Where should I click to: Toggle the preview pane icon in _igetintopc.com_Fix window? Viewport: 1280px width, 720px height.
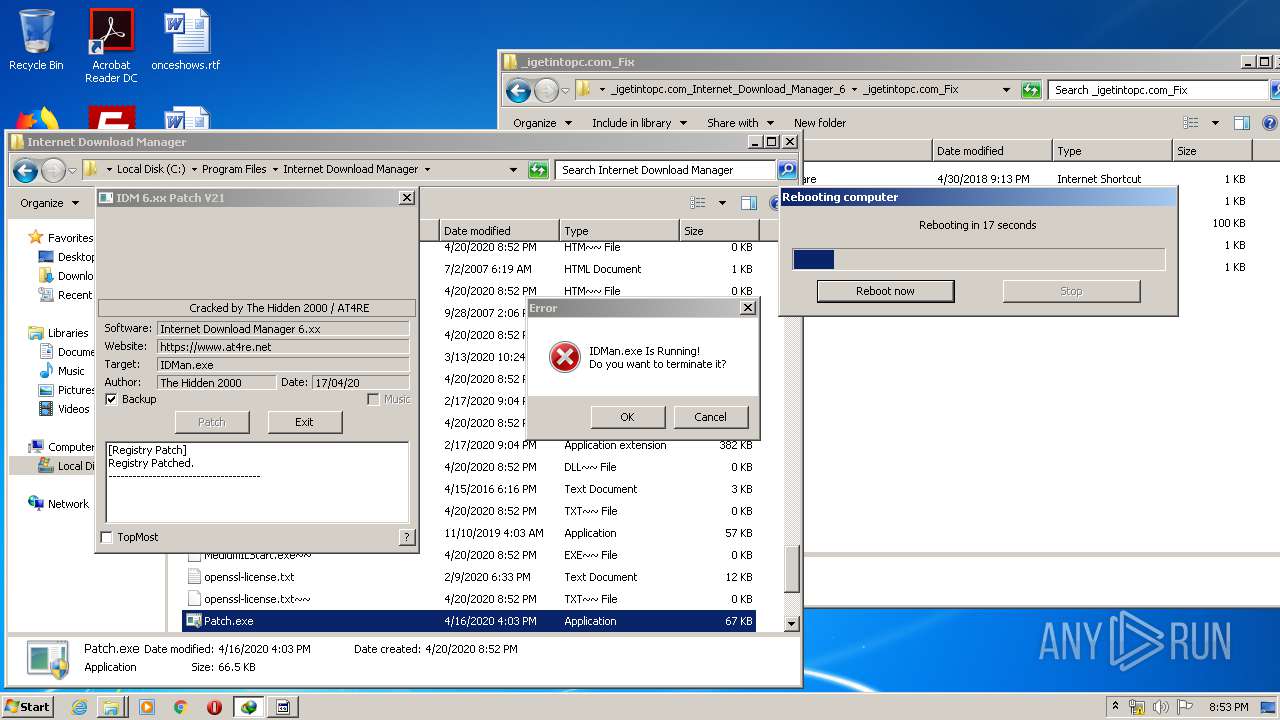(x=1241, y=123)
